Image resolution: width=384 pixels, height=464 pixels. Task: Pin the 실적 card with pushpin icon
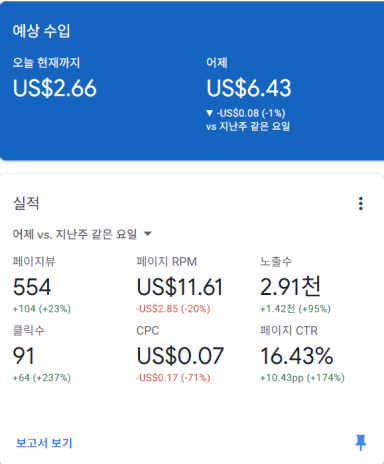point(361,442)
